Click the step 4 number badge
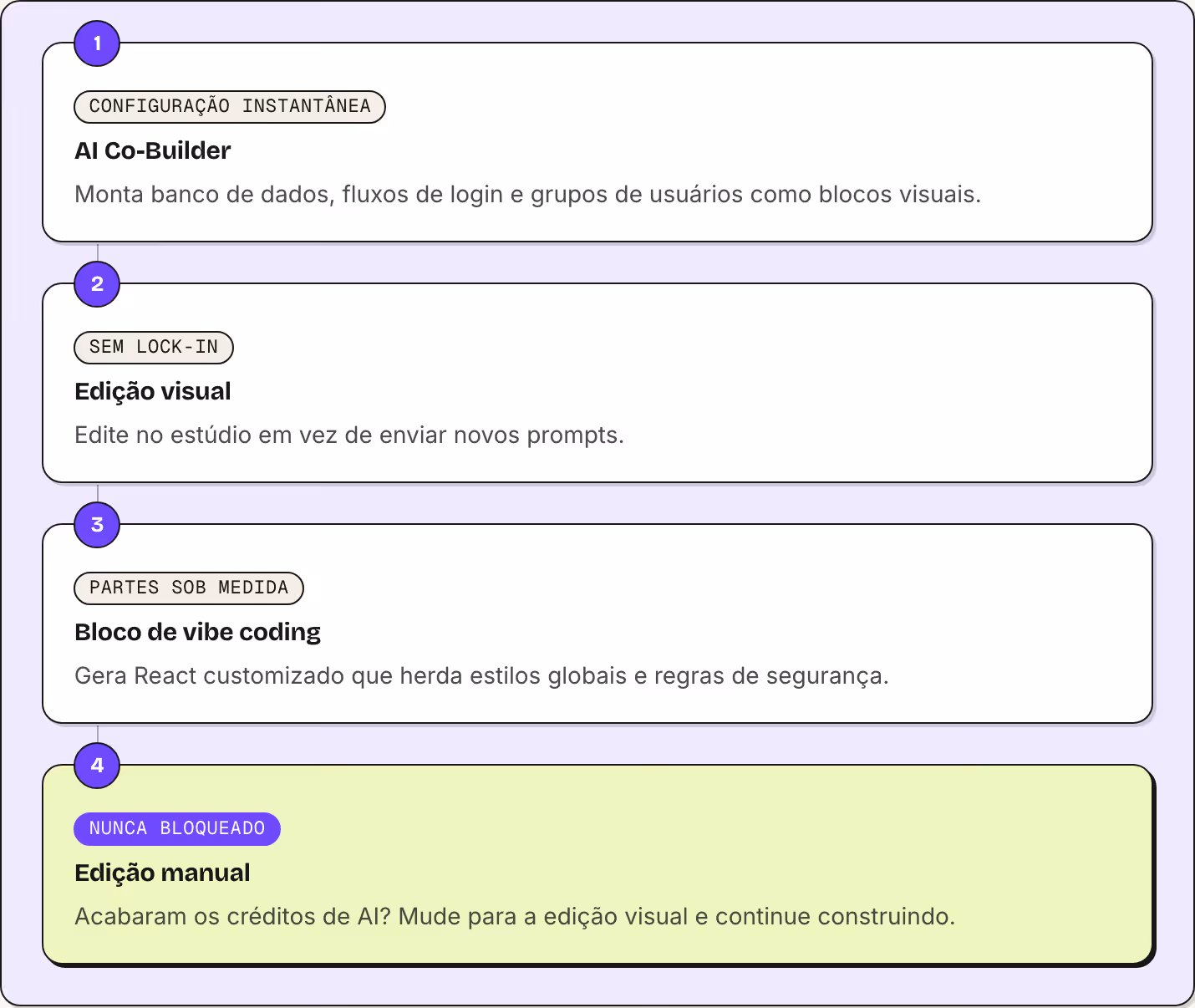 coord(97,766)
